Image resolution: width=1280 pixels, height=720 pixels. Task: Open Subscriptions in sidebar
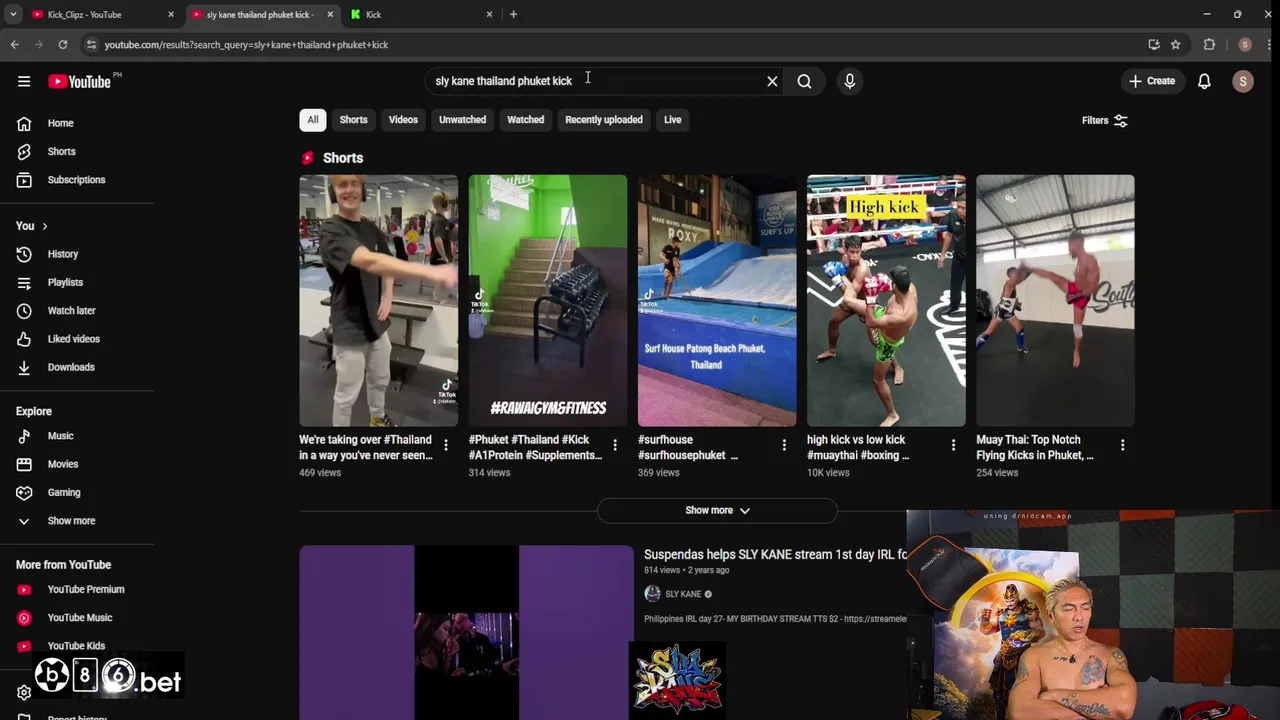(x=77, y=180)
